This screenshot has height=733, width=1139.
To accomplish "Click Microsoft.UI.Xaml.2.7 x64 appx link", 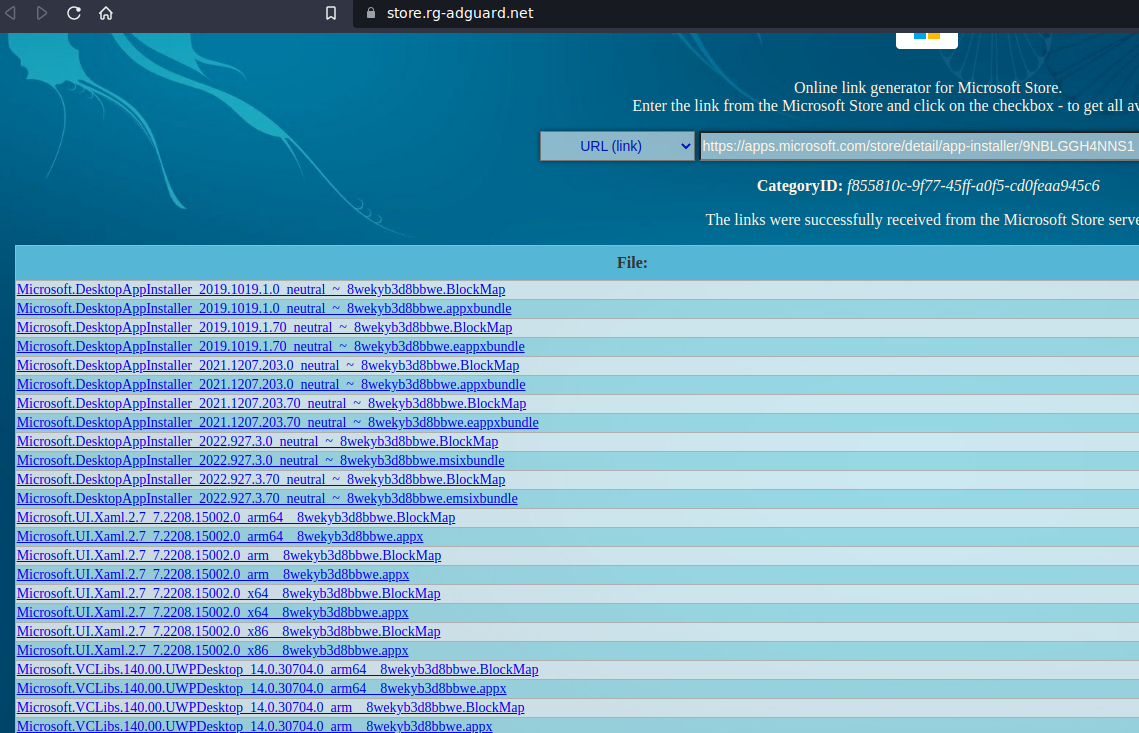I will pyautogui.click(x=212, y=612).
